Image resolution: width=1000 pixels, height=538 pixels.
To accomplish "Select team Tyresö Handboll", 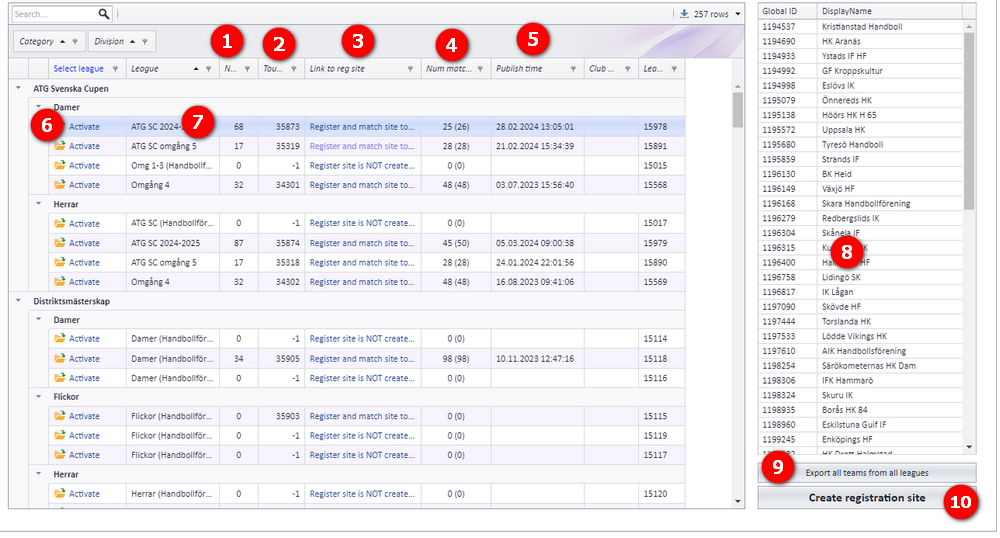I will 852,145.
